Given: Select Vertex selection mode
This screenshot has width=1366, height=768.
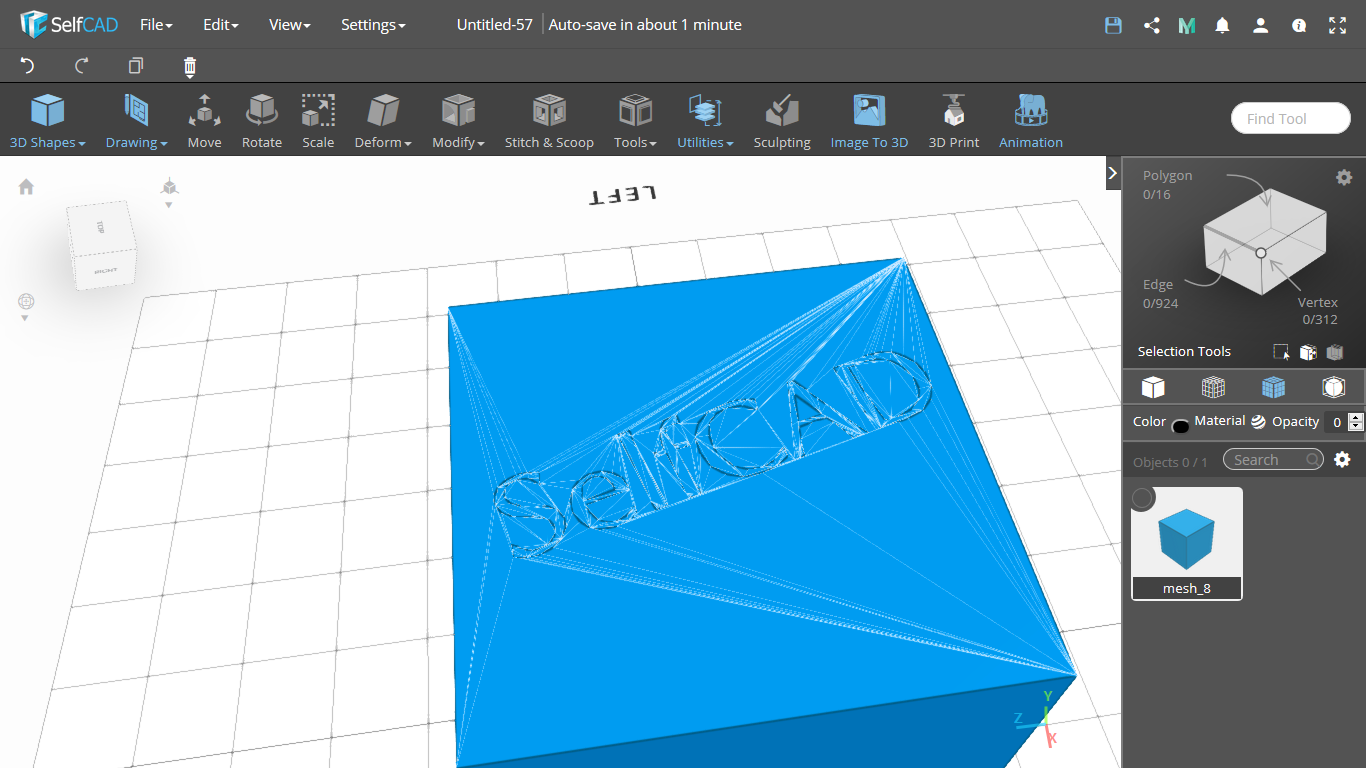Looking at the screenshot, I should (1318, 311).
